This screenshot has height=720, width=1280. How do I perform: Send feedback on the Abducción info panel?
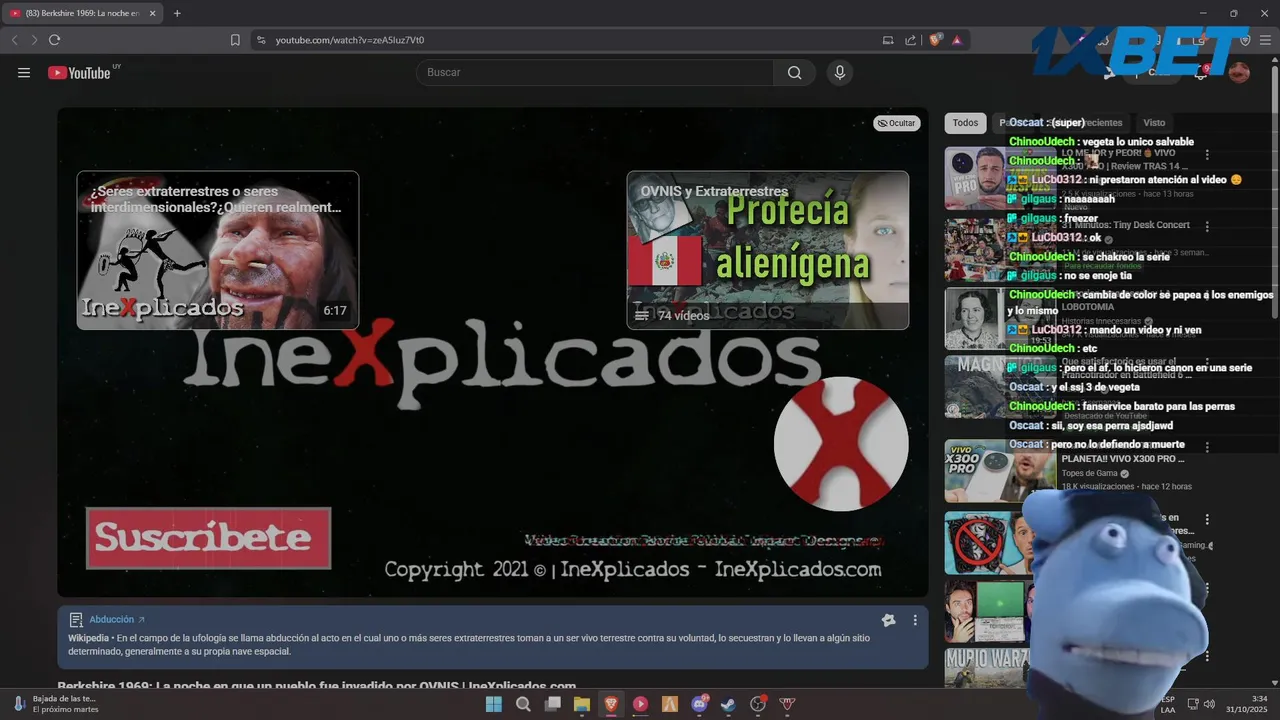coord(888,620)
